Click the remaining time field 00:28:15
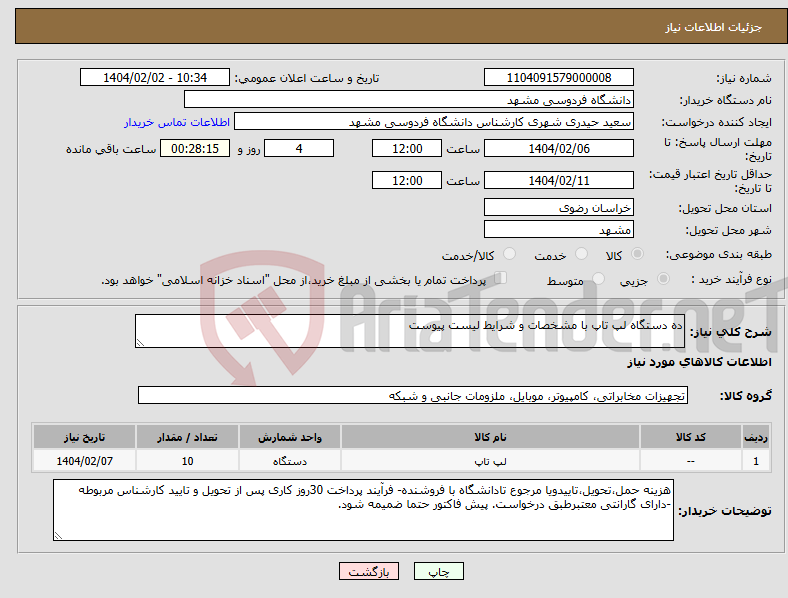The height and width of the screenshot is (598, 788). (195, 148)
